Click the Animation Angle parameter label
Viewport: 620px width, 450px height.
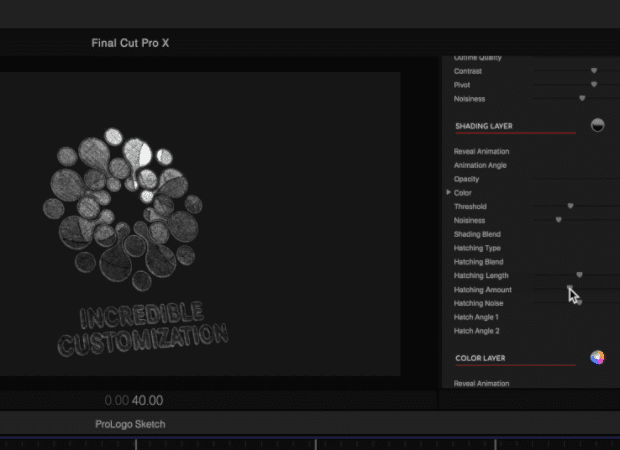(x=480, y=165)
